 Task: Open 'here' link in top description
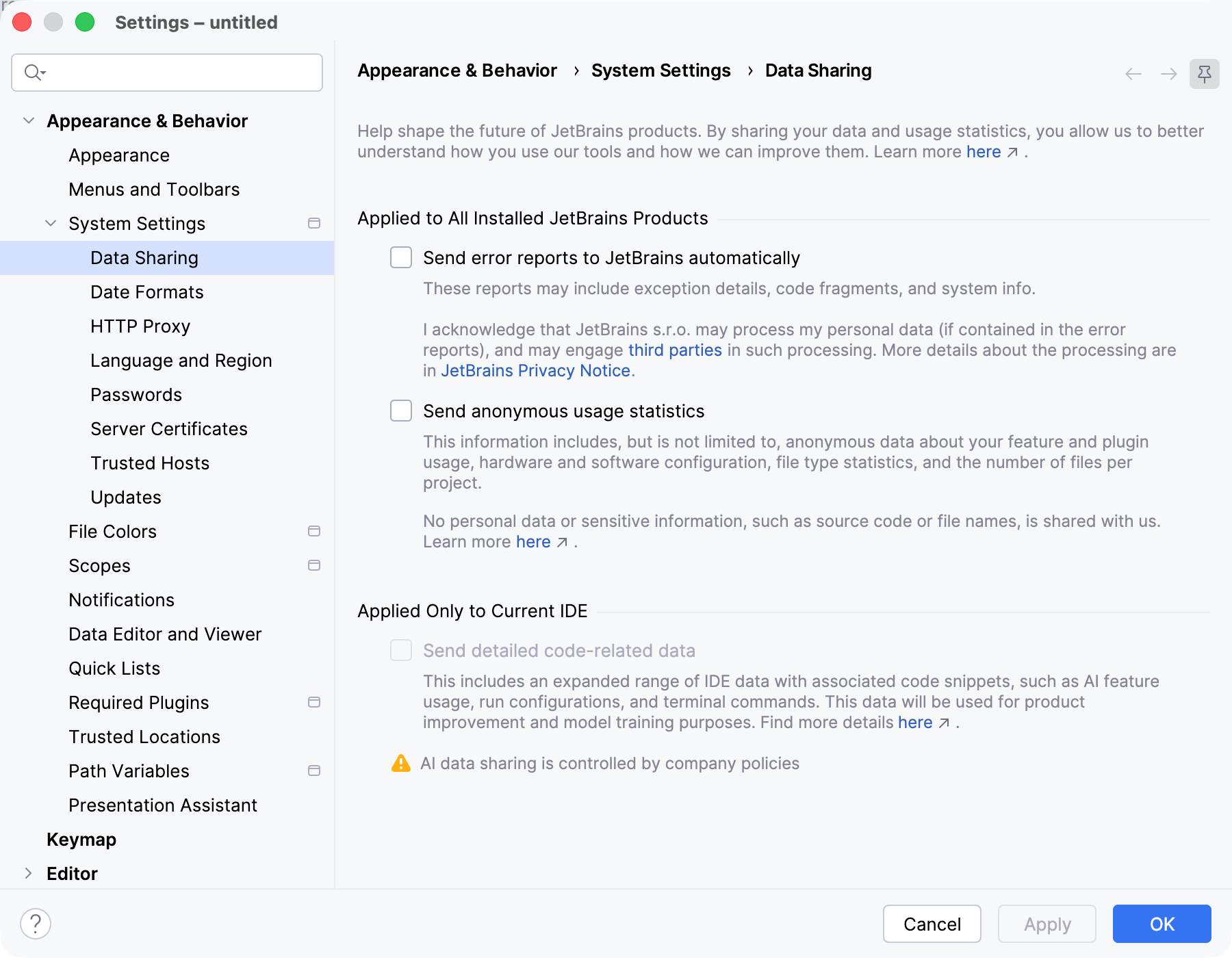click(x=984, y=152)
